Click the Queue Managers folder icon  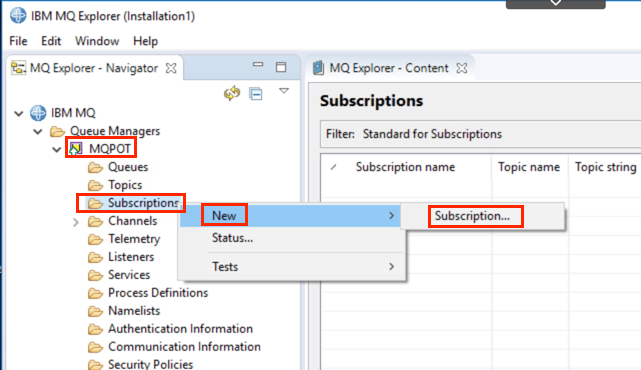click(x=57, y=131)
